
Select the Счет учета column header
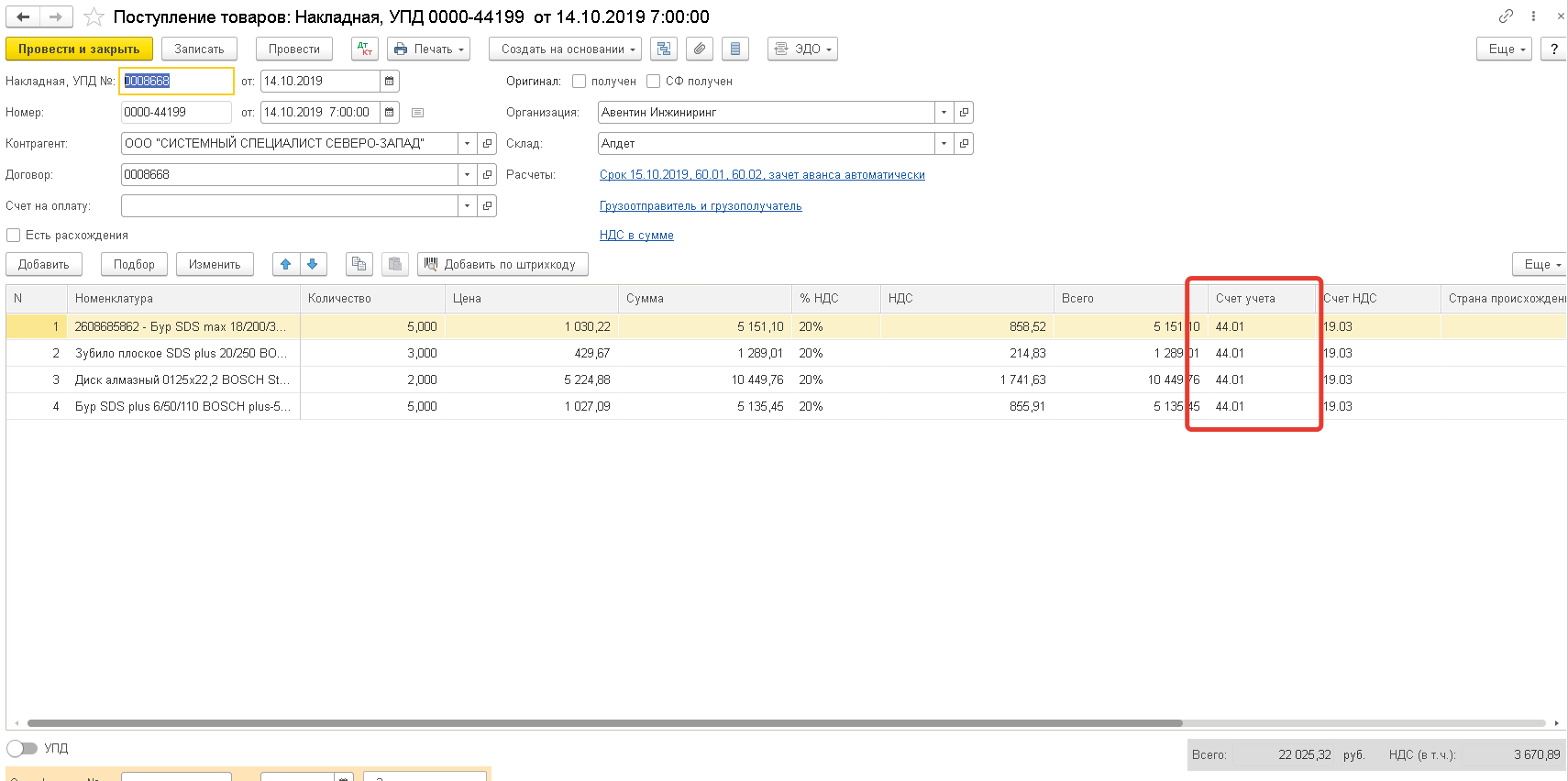pyautogui.click(x=1262, y=298)
